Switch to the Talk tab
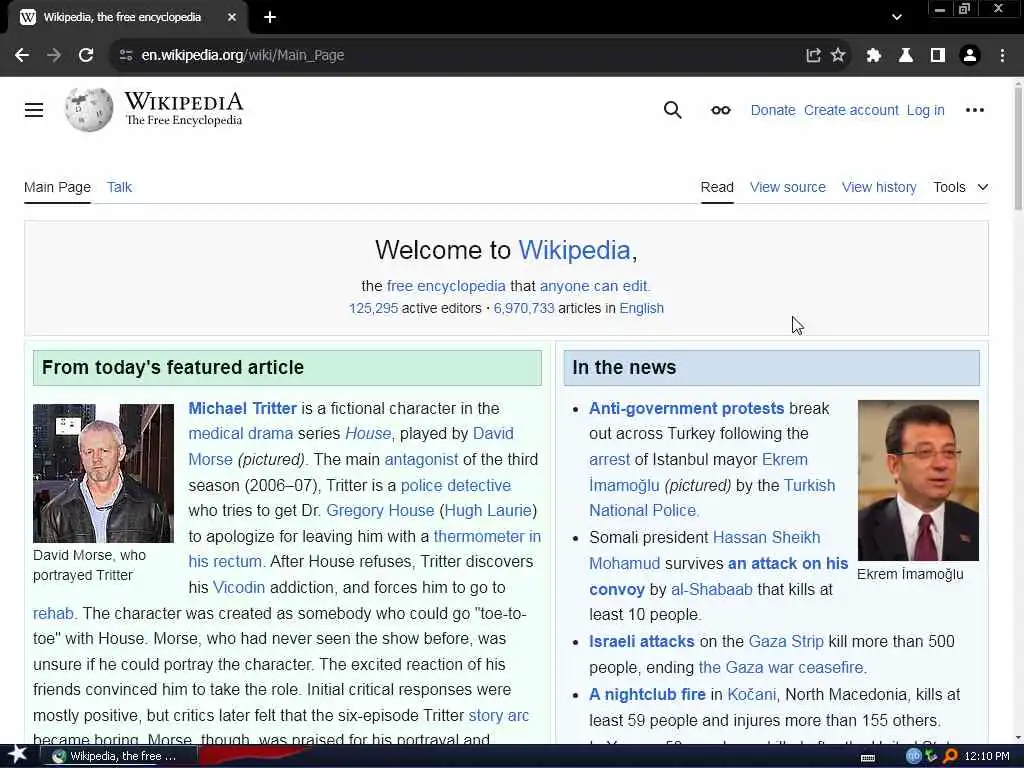This screenshot has height=768, width=1024. [x=120, y=187]
